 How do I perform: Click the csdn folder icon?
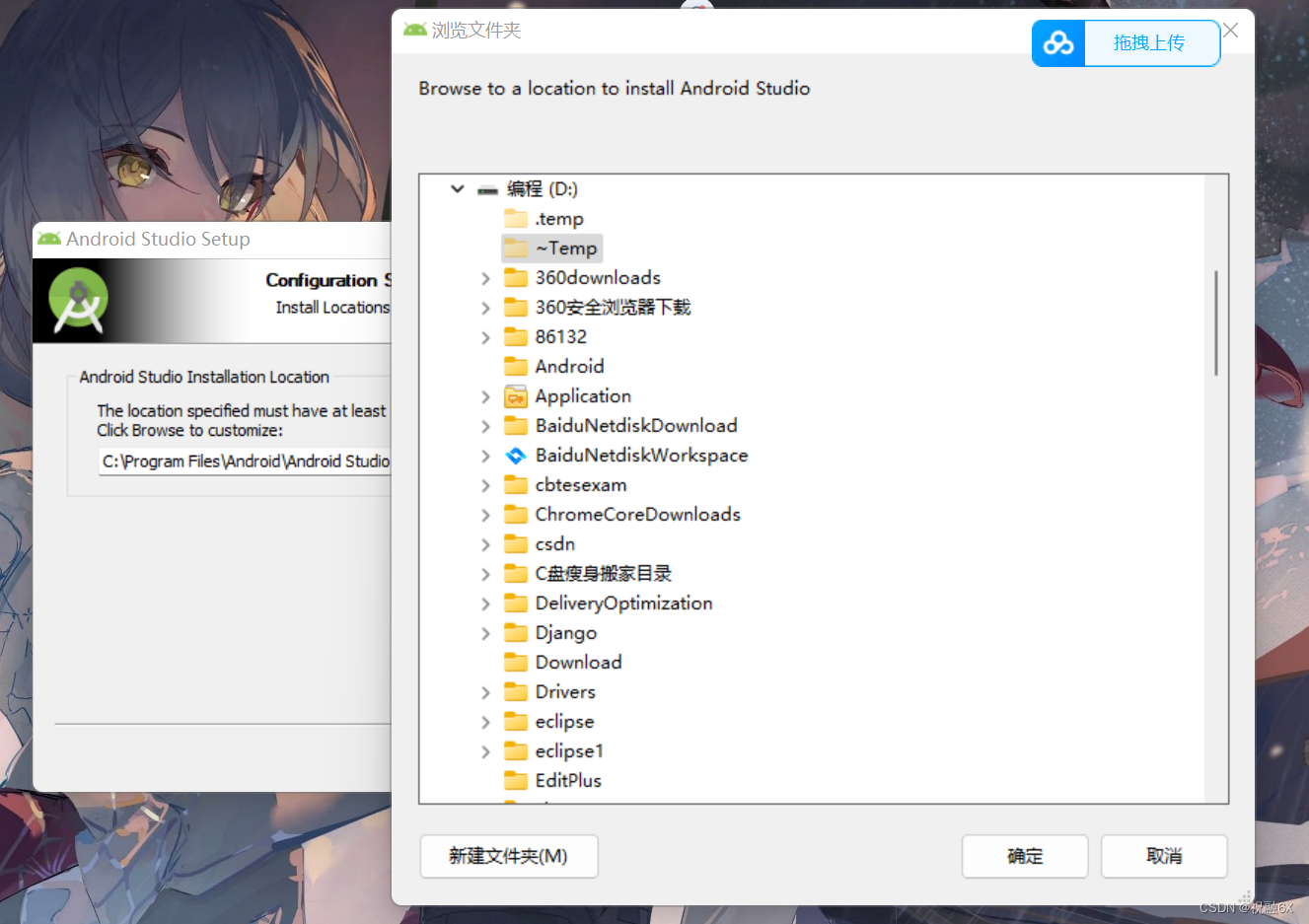(516, 543)
